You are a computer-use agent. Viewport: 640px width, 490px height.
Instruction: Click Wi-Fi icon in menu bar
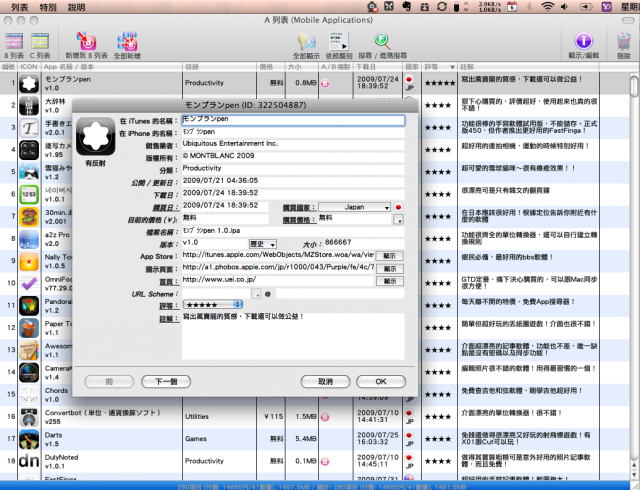tap(547, 7)
